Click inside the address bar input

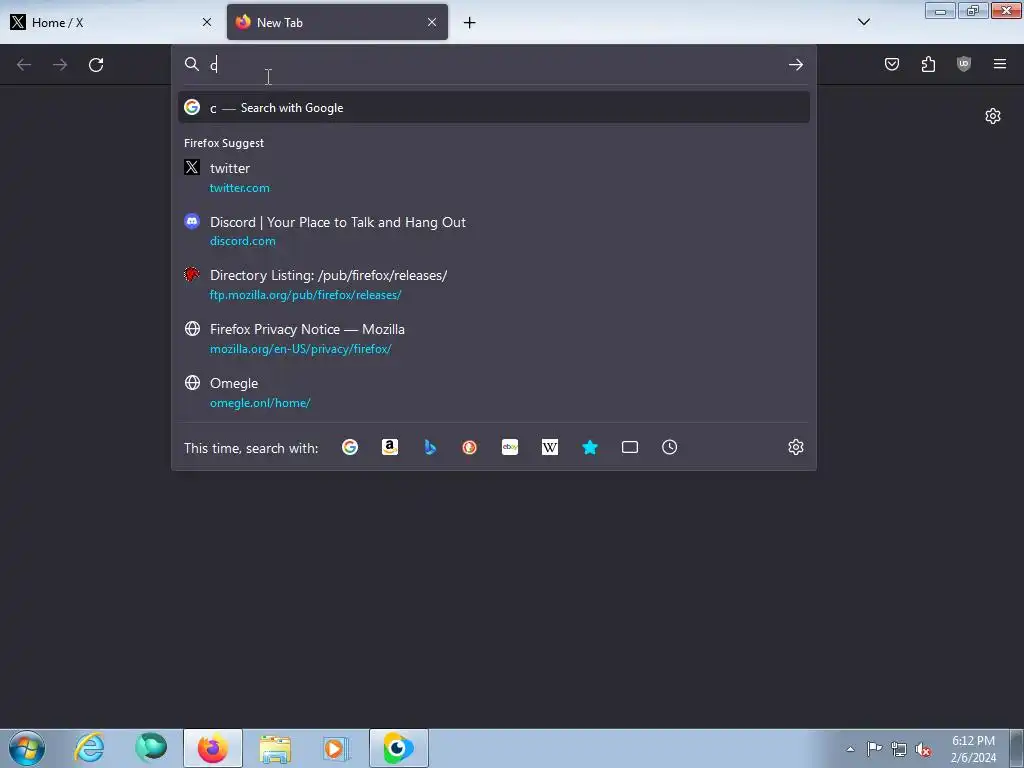tap(493, 65)
